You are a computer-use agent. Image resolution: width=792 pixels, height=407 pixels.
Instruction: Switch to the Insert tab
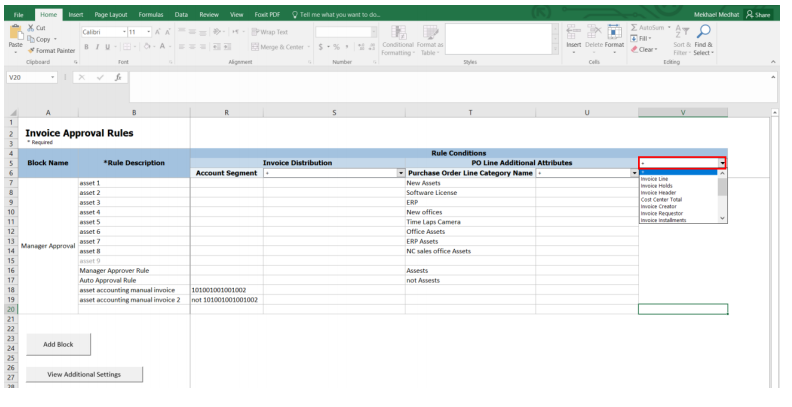[76, 15]
